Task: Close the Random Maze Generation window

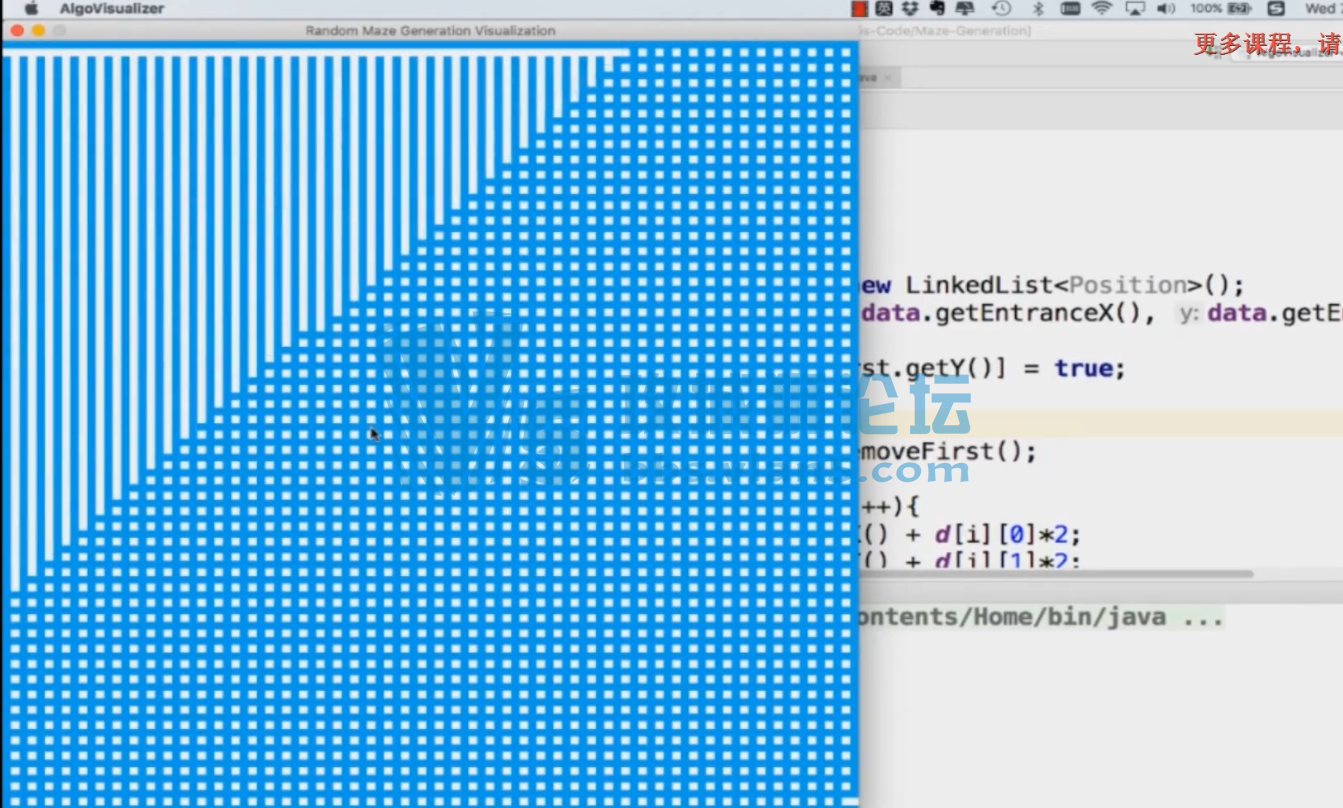Action: click(17, 31)
